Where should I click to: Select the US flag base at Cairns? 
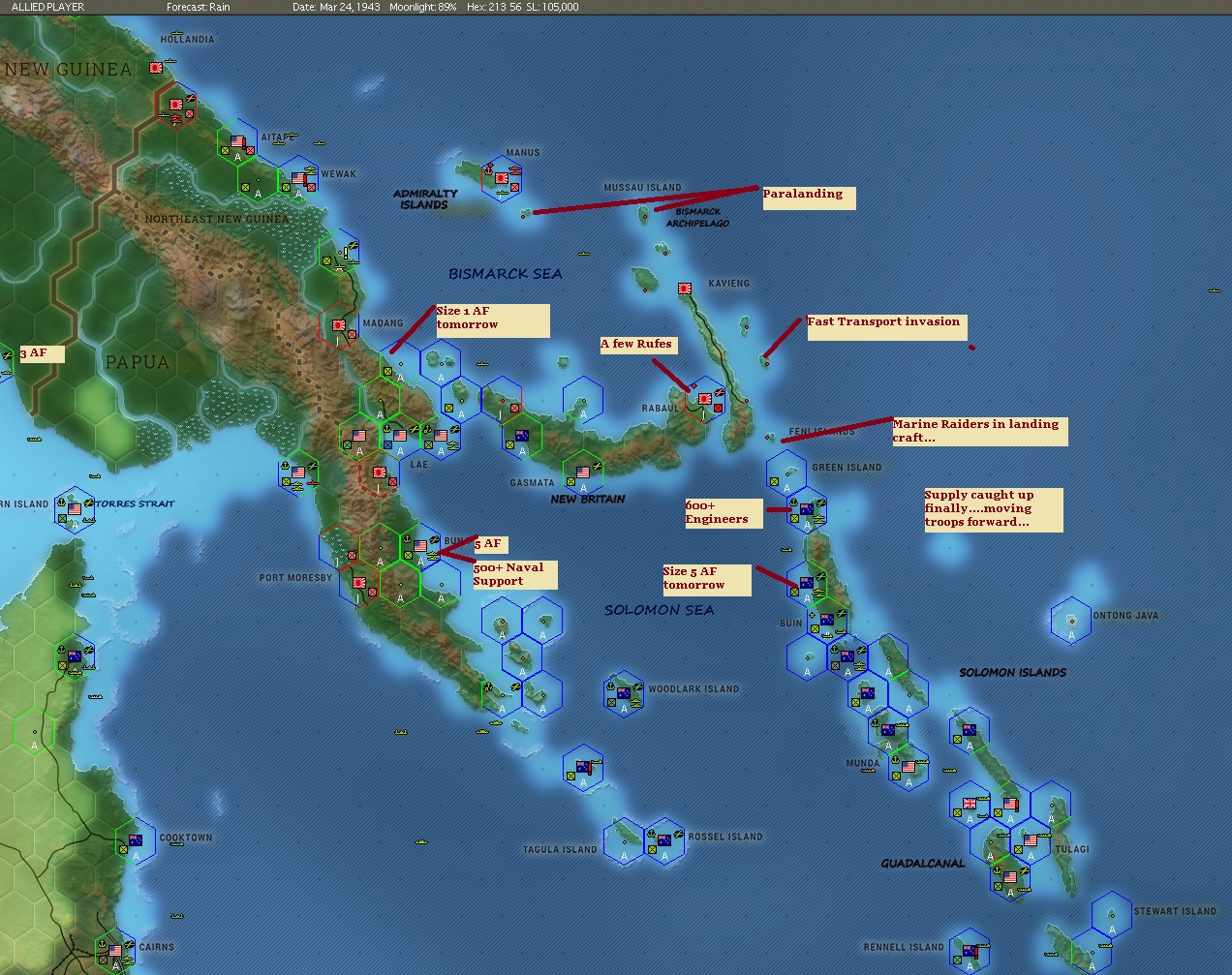tap(115, 951)
